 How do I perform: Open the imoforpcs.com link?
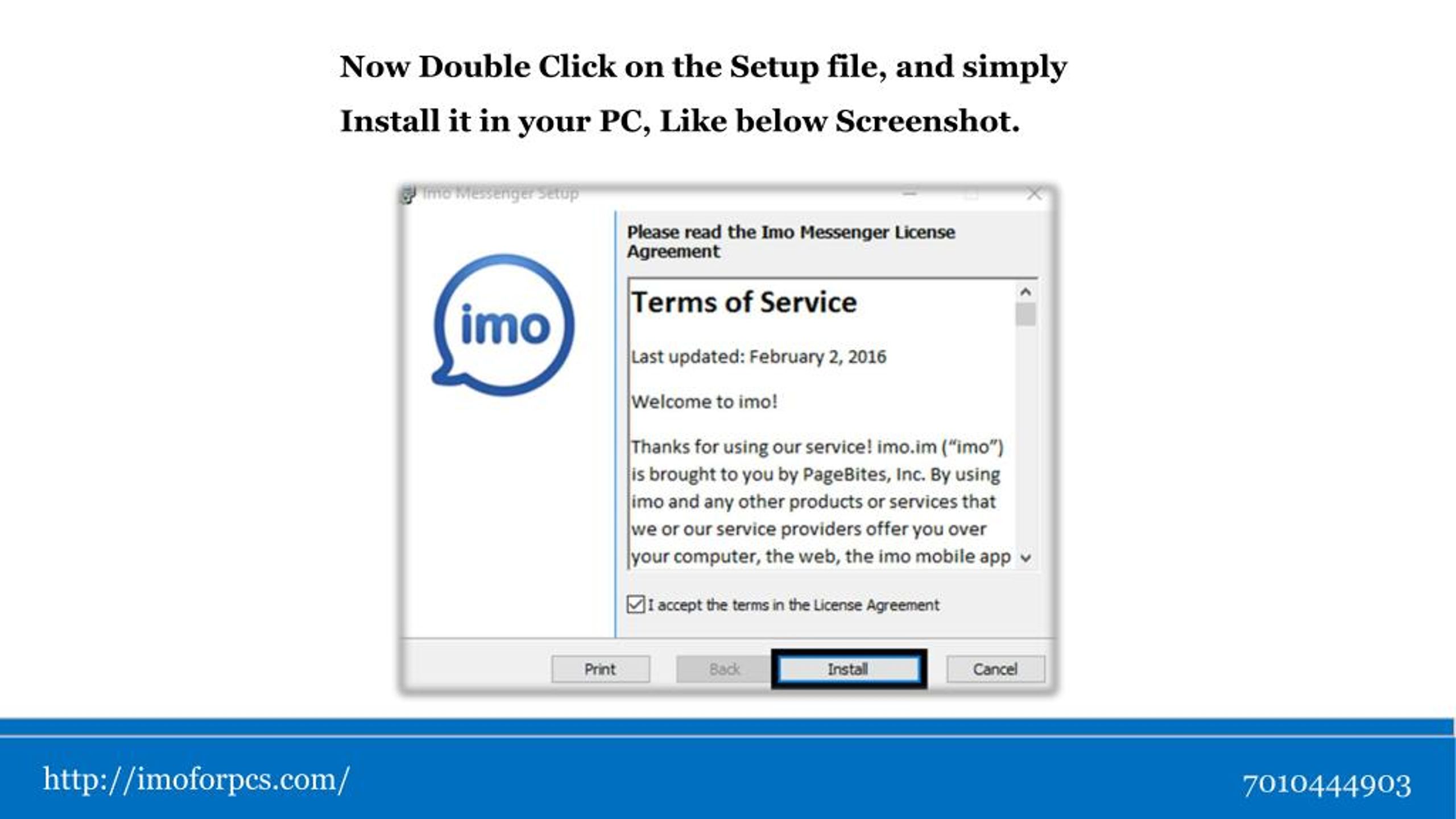[x=196, y=779]
